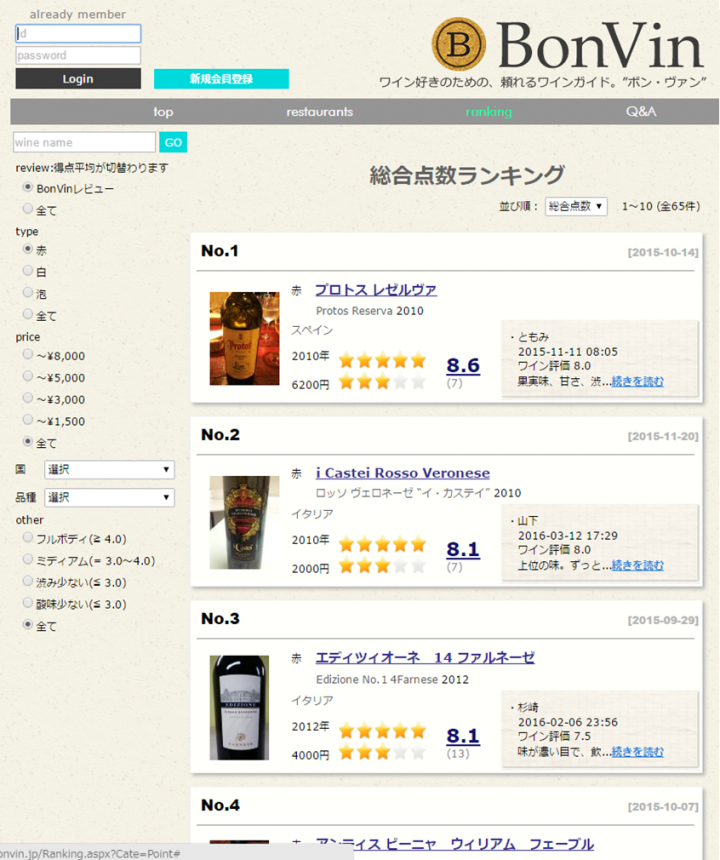Image resolution: width=720 pixels, height=860 pixels.
Task: Select the フルボディ(≥ 4.0) option
Action: click(x=27, y=538)
